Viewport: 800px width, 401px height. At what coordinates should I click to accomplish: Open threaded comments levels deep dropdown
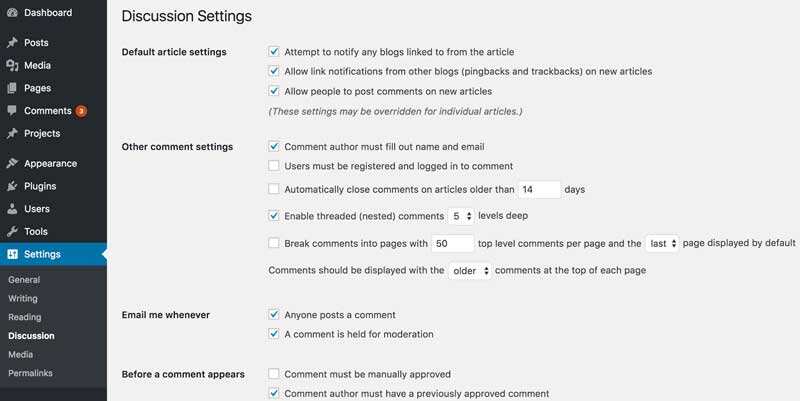(x=462, y=215)
